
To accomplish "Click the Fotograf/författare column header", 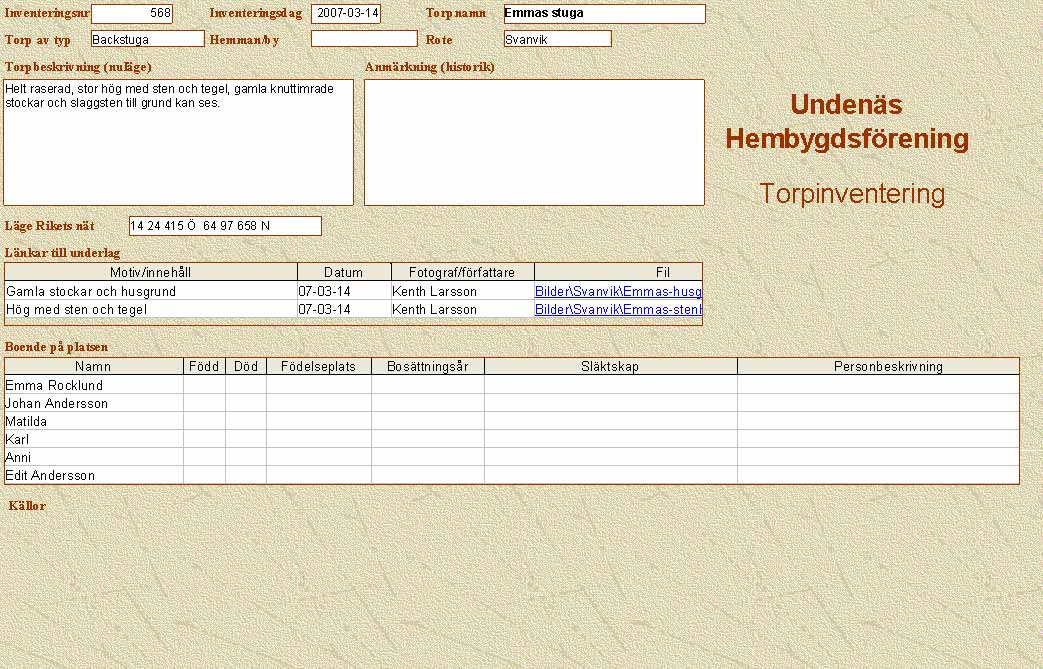I will pos(462,272).
